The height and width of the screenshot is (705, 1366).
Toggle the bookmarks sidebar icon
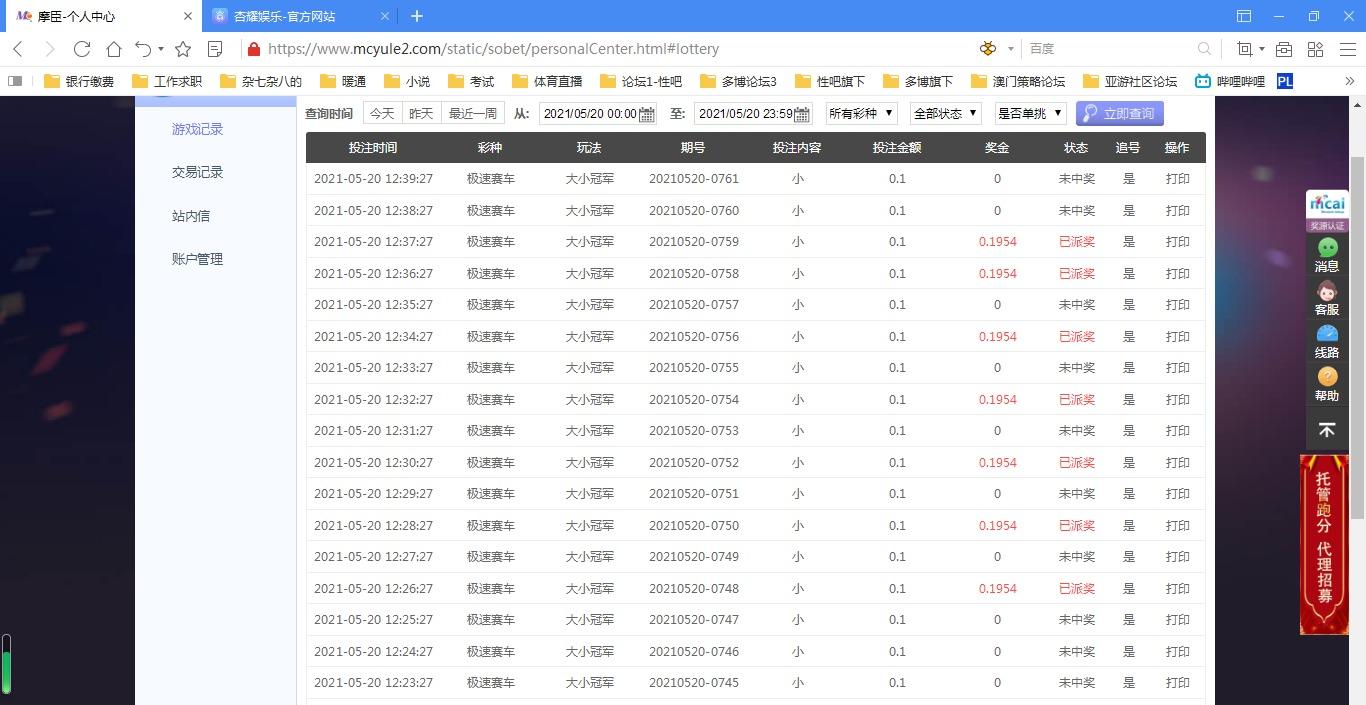coord(15,81)
